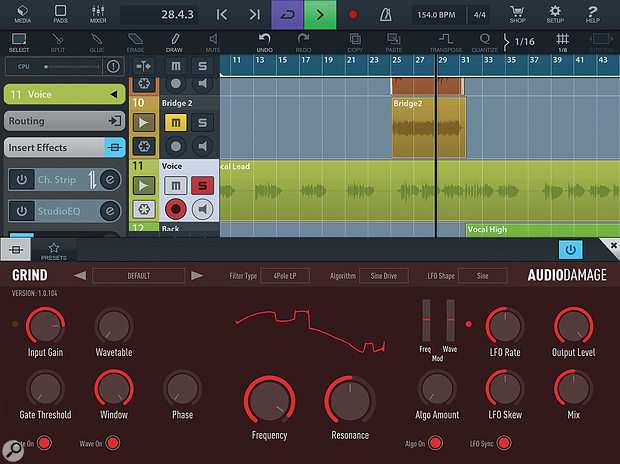Solo all tracks with global S button
This screenshot has height=464, width=620.
[202, 66]
